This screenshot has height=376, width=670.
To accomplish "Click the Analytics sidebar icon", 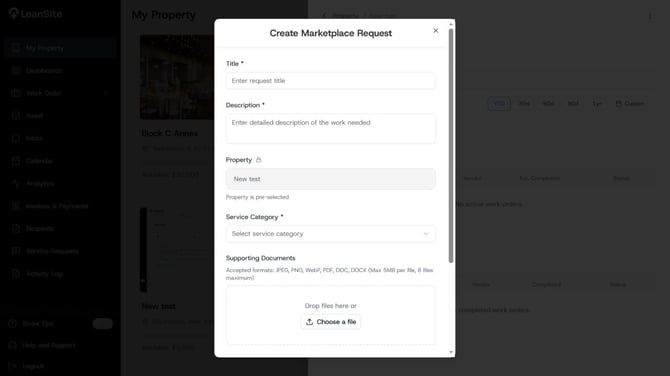I will point(16,184).
